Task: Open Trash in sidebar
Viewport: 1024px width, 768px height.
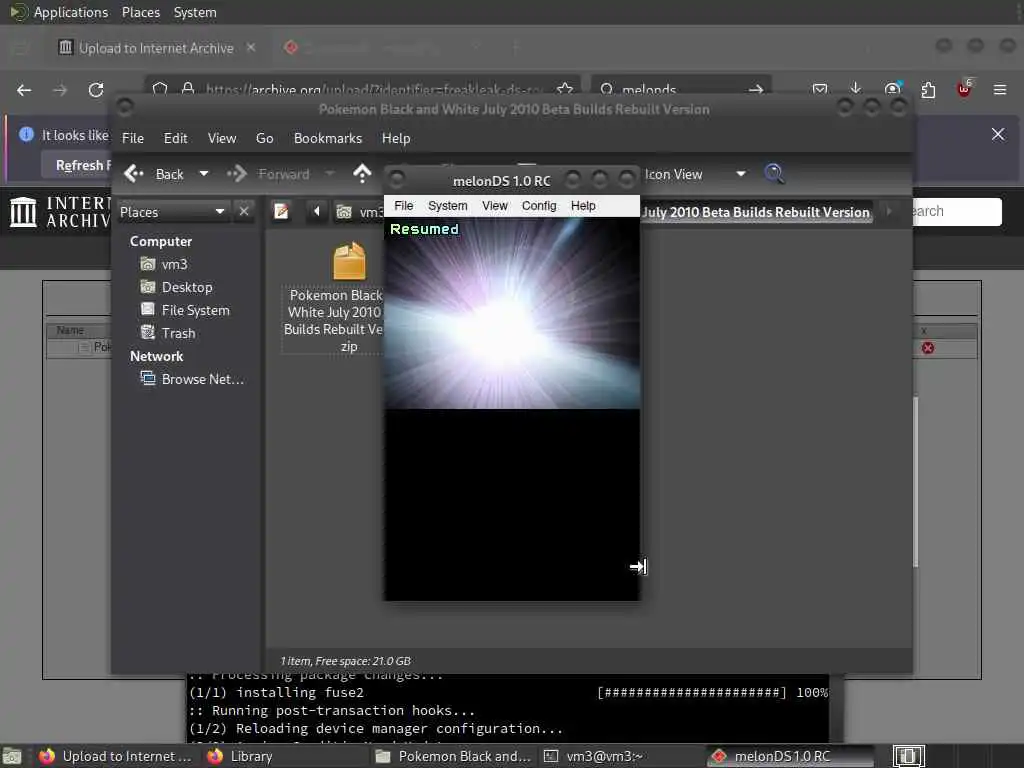Action: 168,332
